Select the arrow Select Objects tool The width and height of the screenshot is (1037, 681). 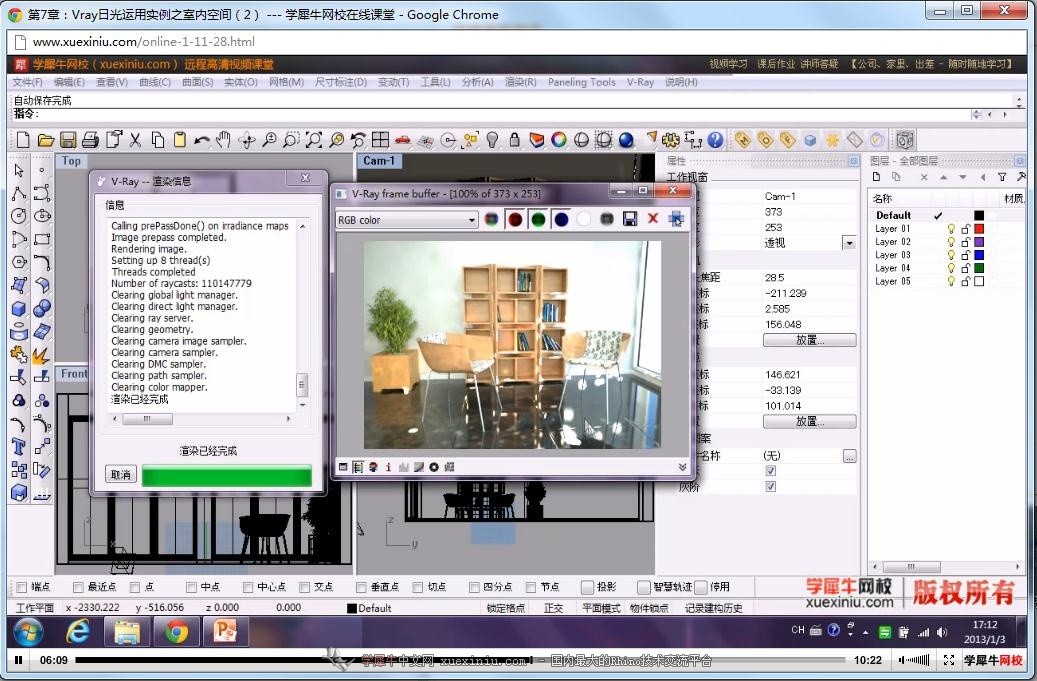point(19,170)
